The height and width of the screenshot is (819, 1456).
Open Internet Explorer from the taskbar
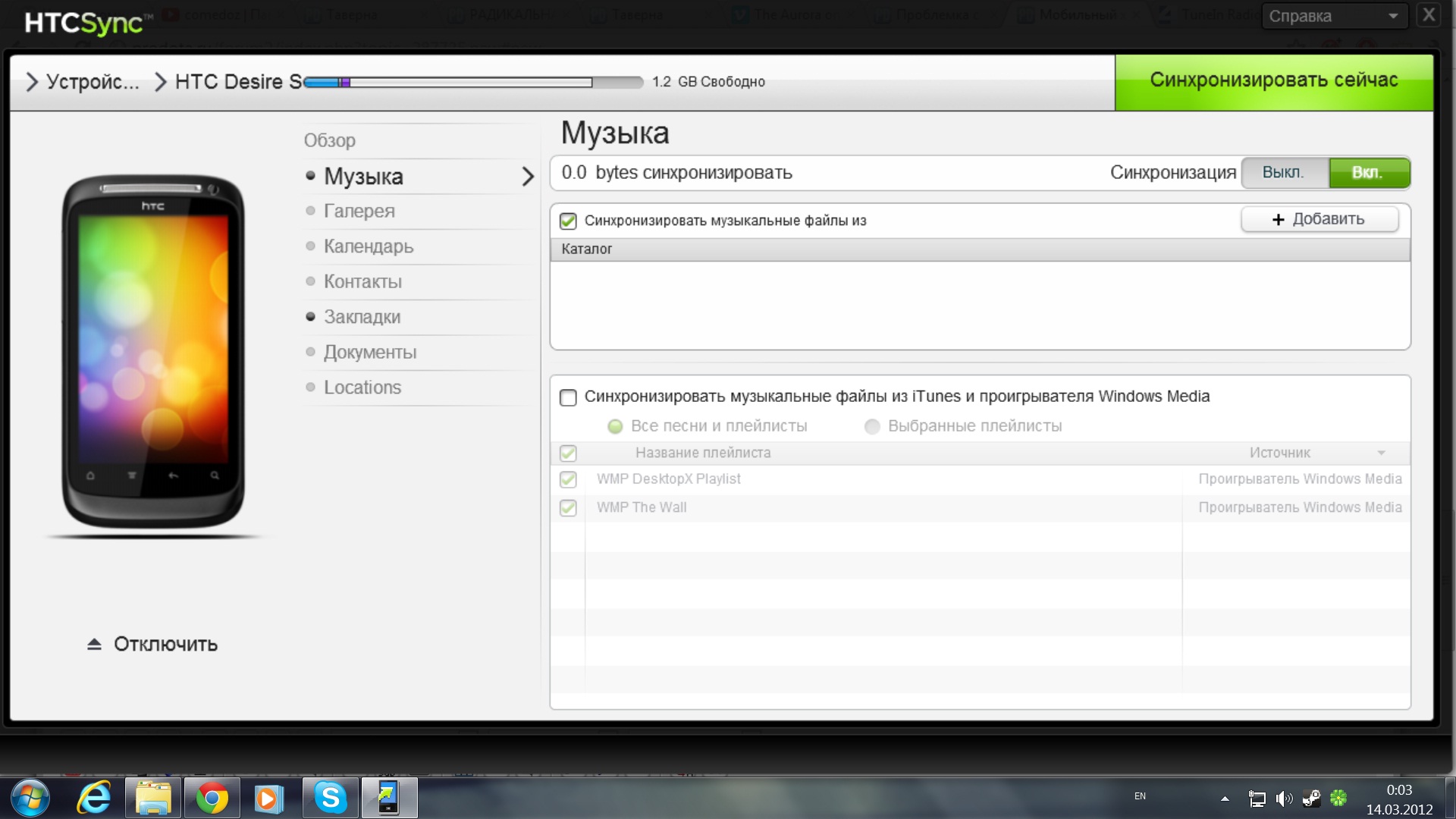pyautogui.click(x=95, y=798)
